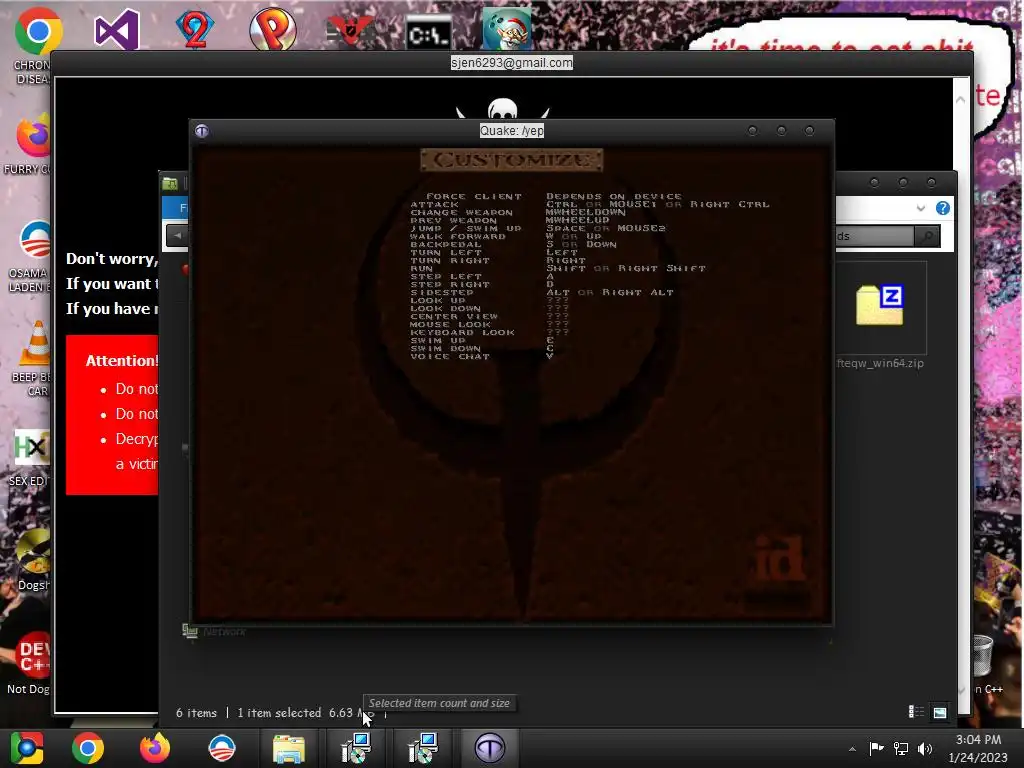Image resolution: width=1024 pixels, height=768 pixels.
Task: Open the Visual Studio desktop icon
Action: (x=117, y=29)
